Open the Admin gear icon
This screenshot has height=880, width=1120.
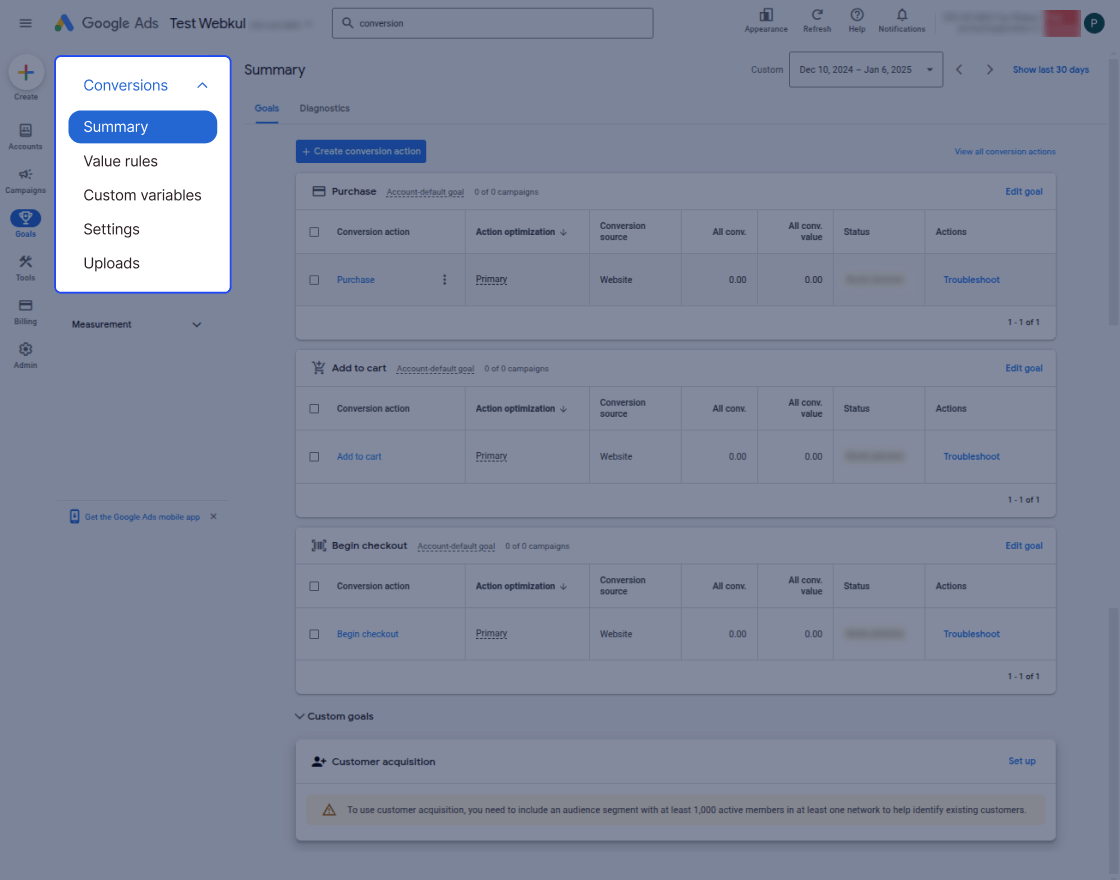pyautogui.click(x=25, y=349)
